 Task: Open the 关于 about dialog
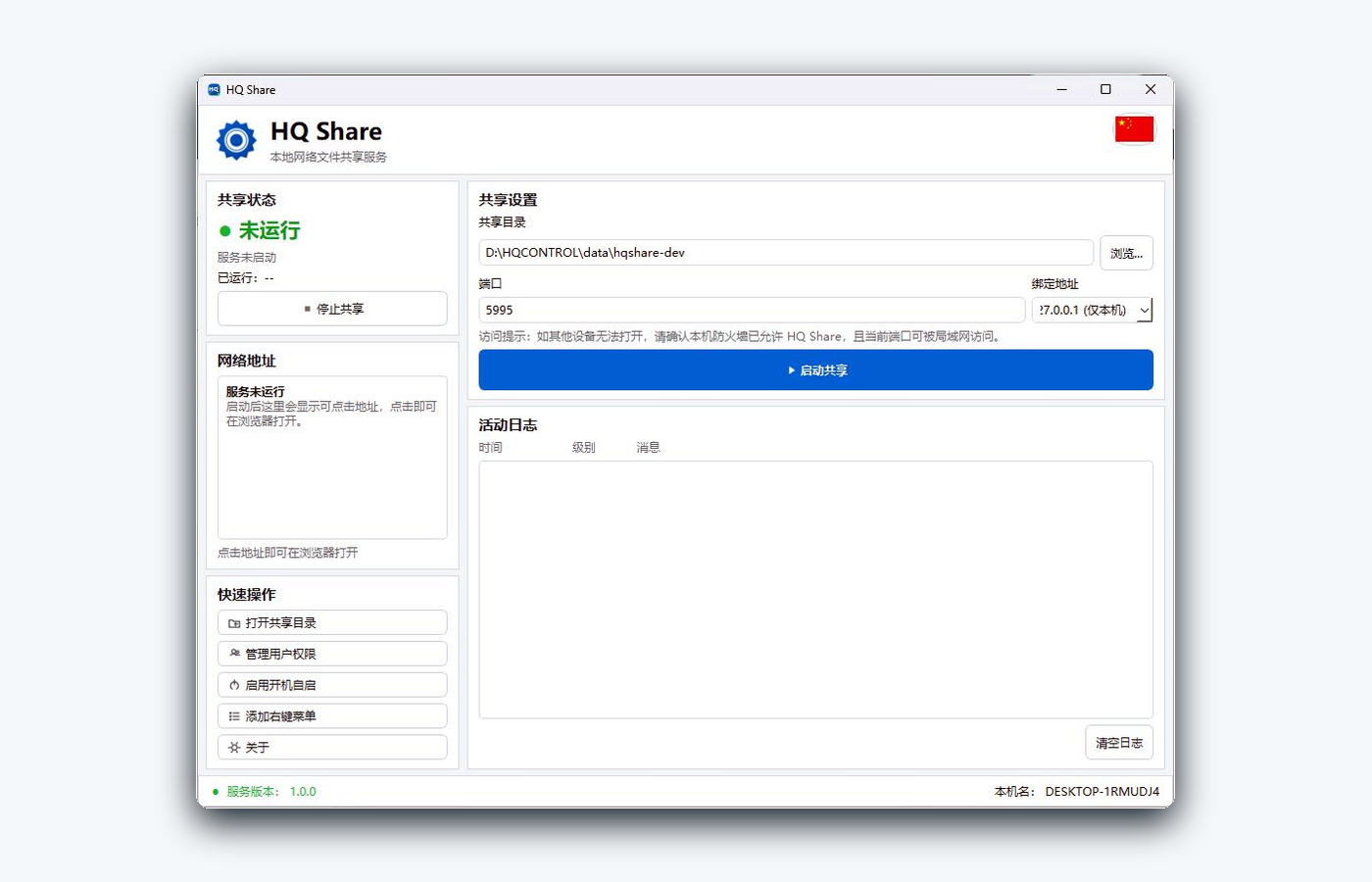[332, 747]
